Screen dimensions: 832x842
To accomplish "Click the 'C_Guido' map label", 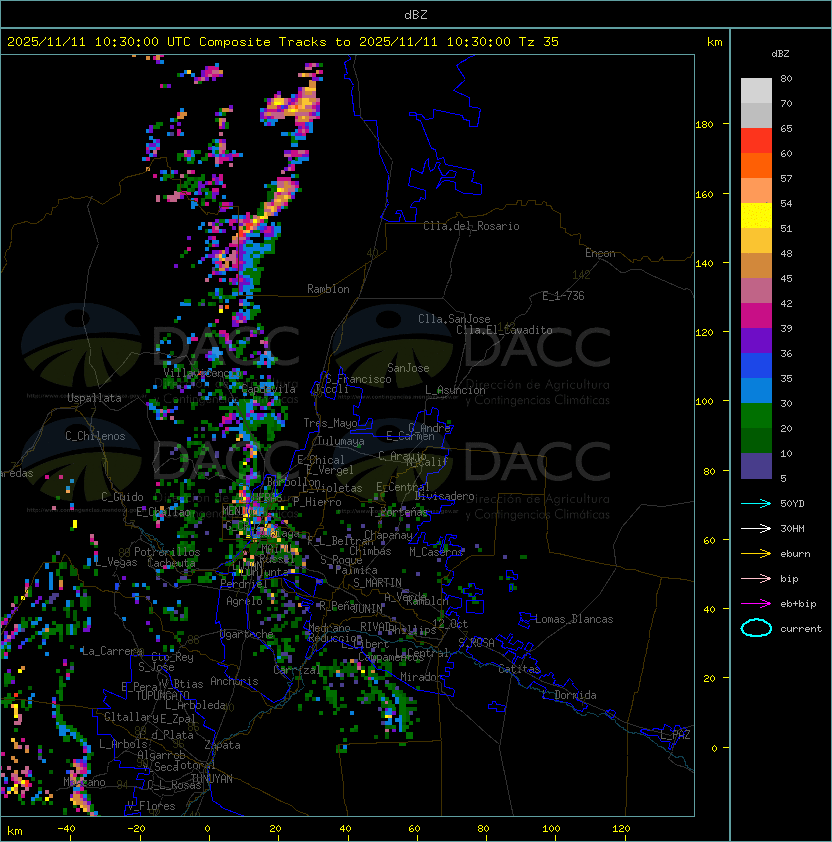I will click(x=122, y=497).
